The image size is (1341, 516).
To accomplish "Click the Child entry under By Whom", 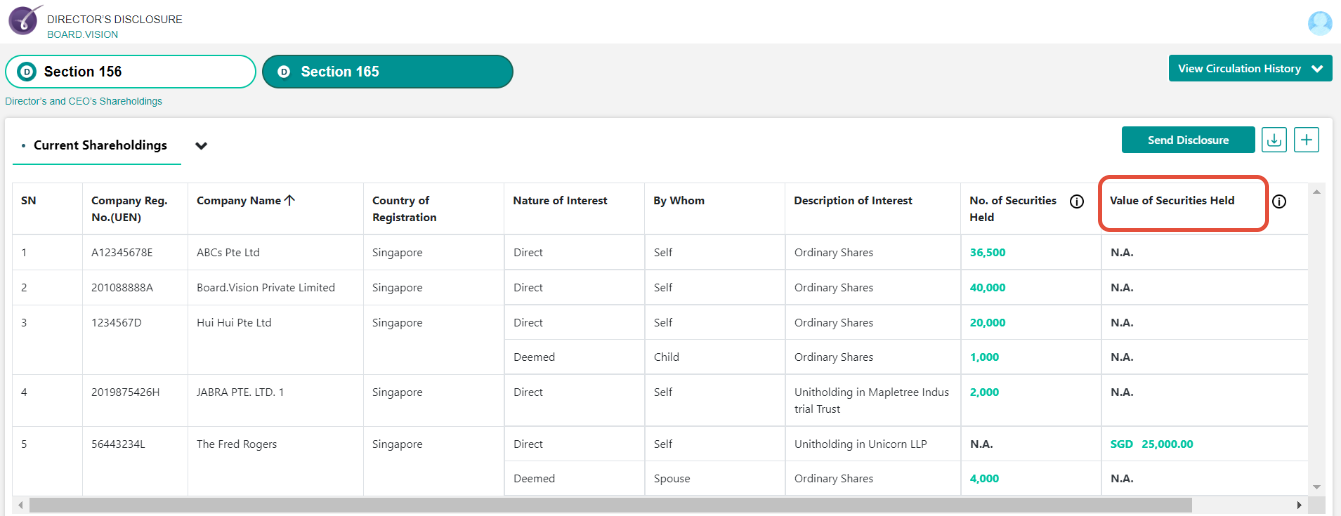I will coord(665,357).
